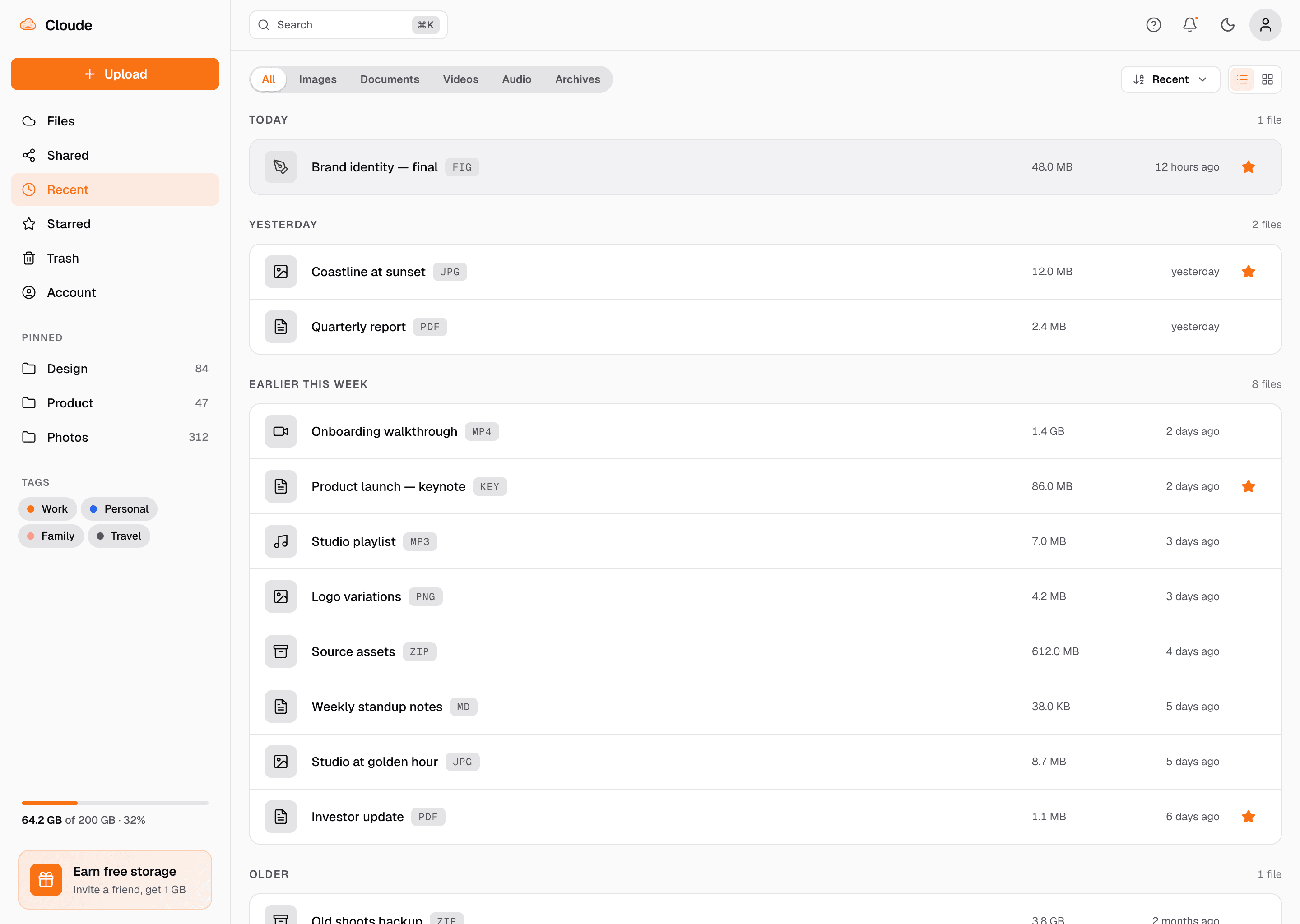
Task: Click the Logo variations image icon
Action: click(281, 596)
